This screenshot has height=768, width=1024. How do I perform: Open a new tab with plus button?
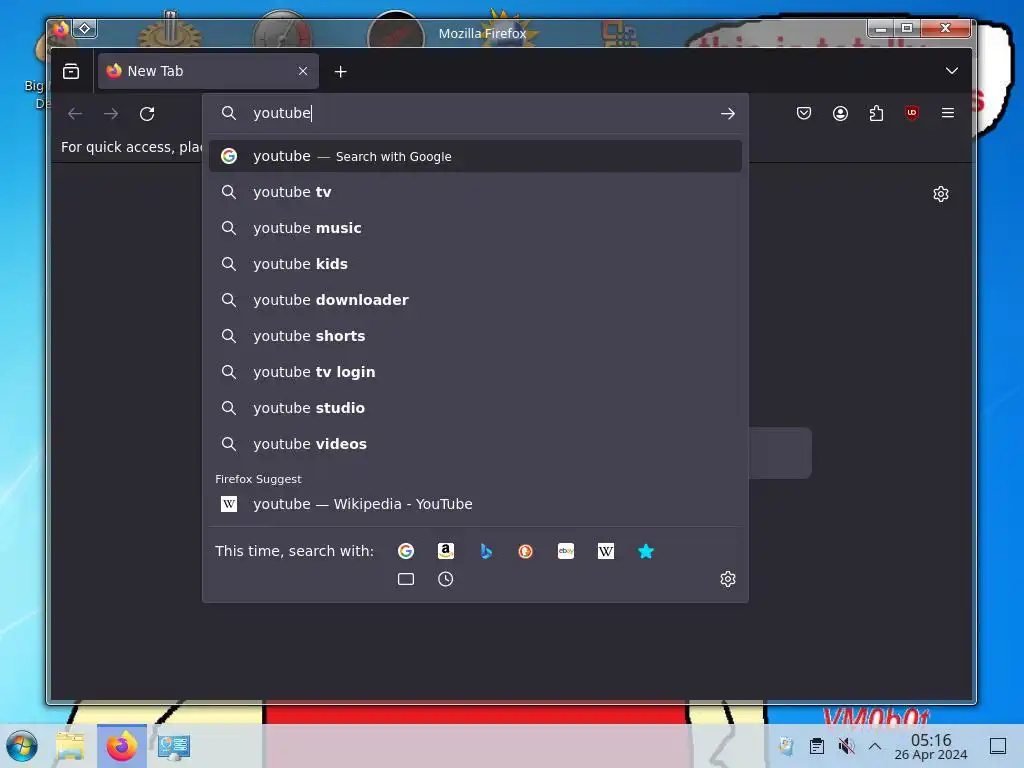point(340,72)
